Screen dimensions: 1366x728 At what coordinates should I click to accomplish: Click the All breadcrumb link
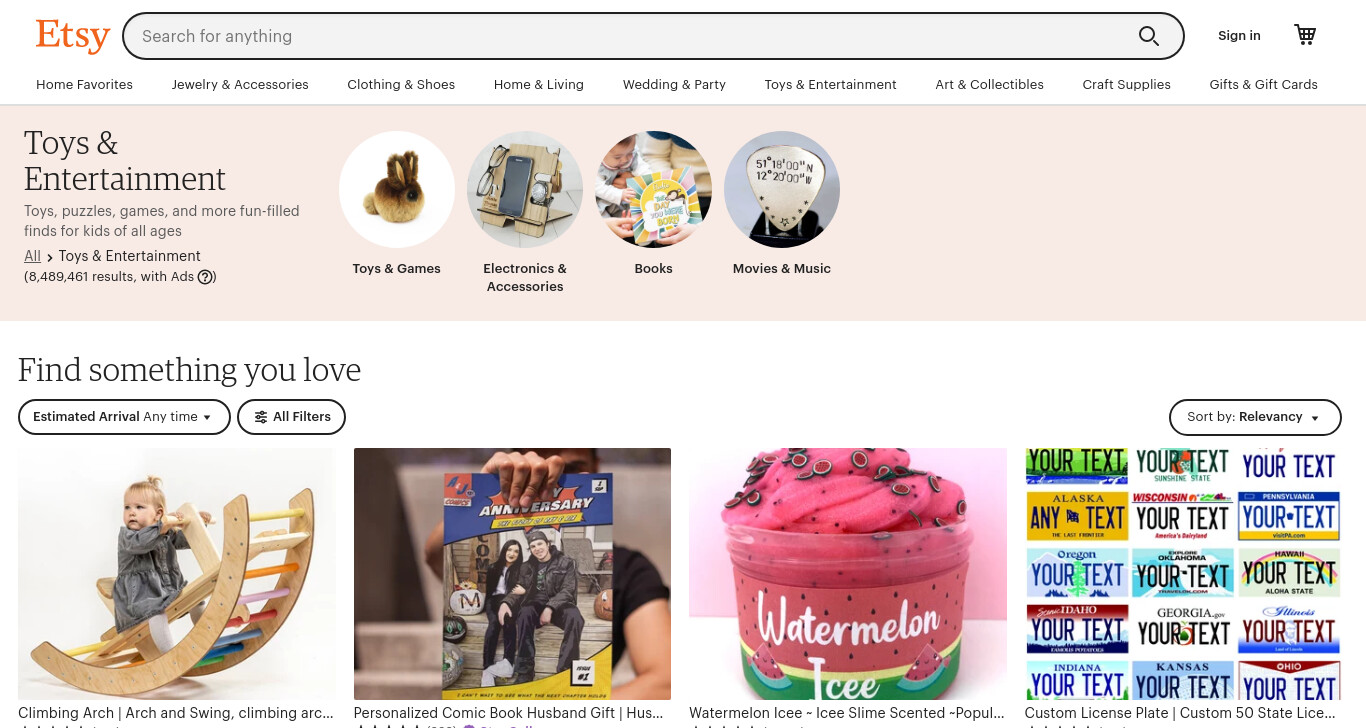pos(32,256)
